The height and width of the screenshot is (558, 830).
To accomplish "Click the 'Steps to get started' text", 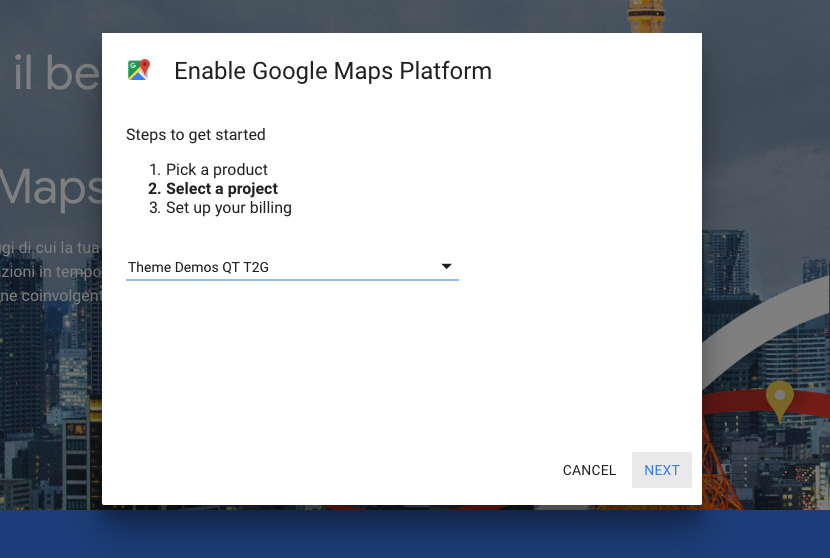I will (x=196, y=134).
